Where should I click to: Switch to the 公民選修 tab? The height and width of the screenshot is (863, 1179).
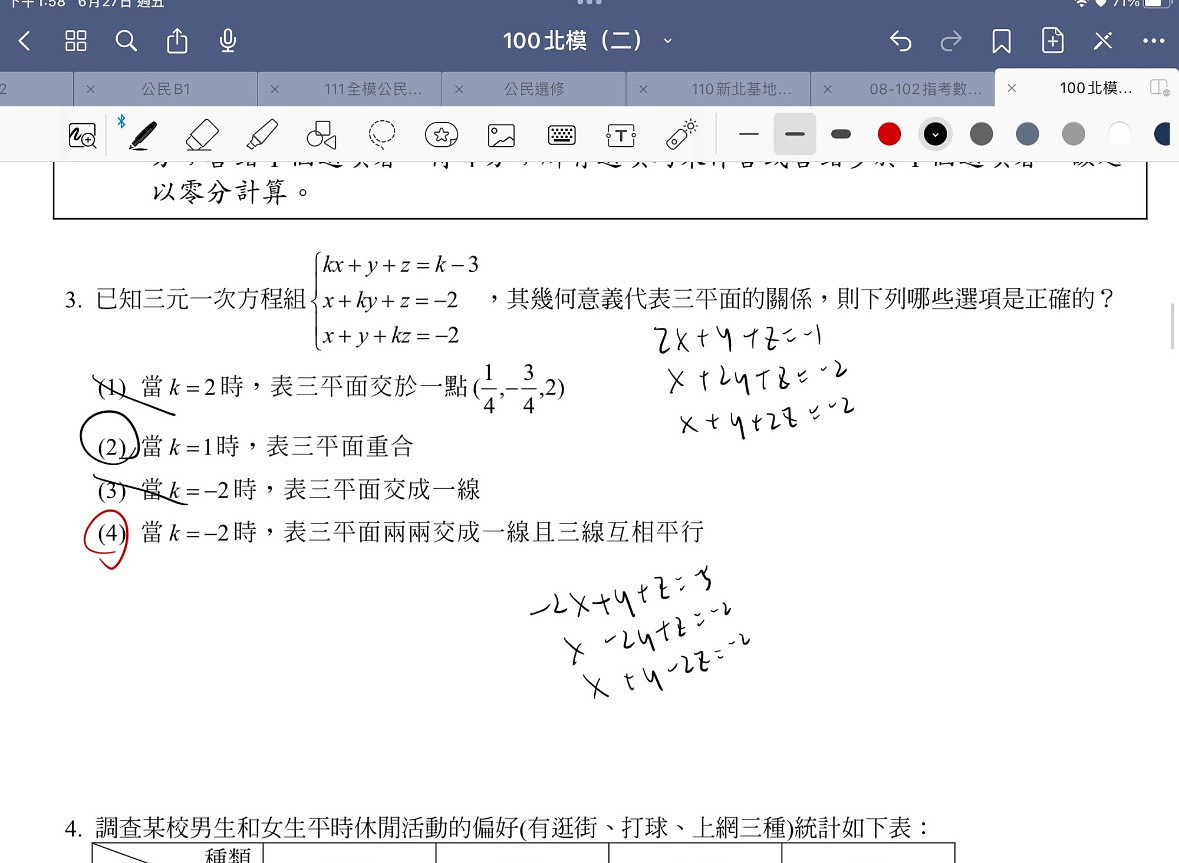[x=534, y=89]
